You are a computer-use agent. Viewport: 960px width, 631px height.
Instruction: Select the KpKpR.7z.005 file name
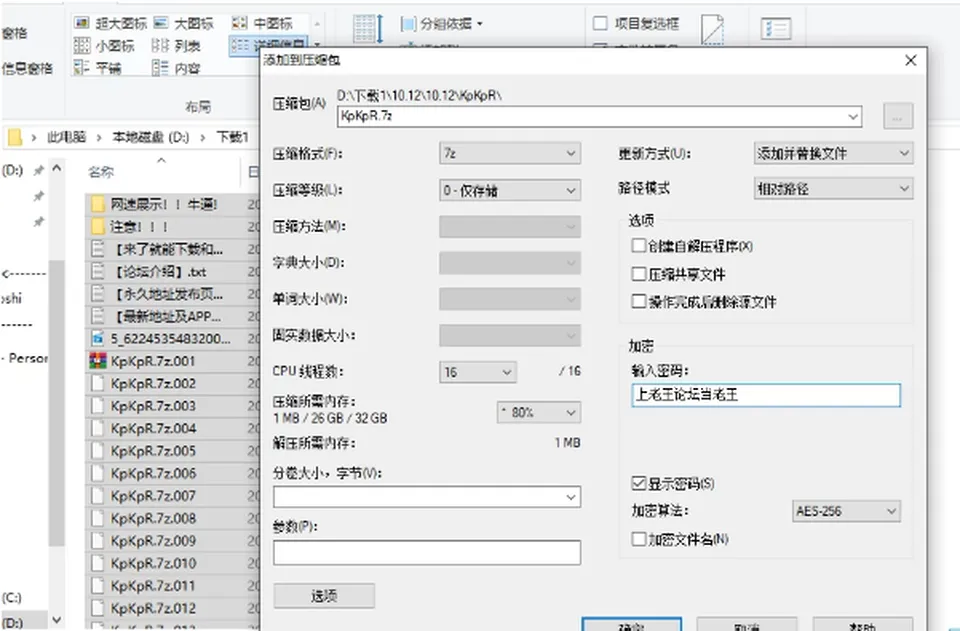pyautogui.click(x=153, y=451)
